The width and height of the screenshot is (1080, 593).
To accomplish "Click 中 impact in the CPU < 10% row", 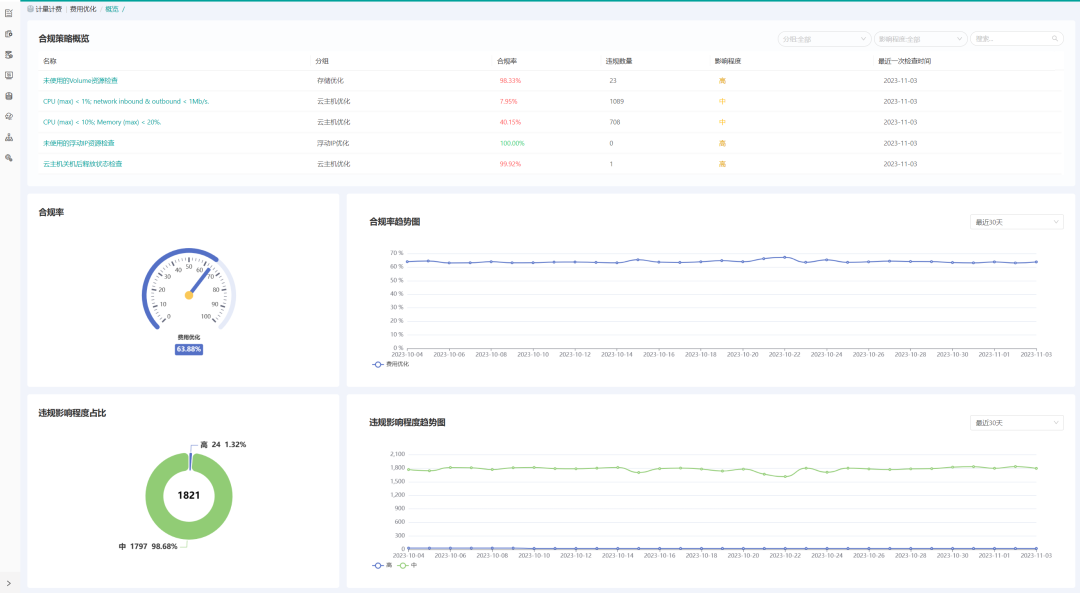I will (722, 122).
